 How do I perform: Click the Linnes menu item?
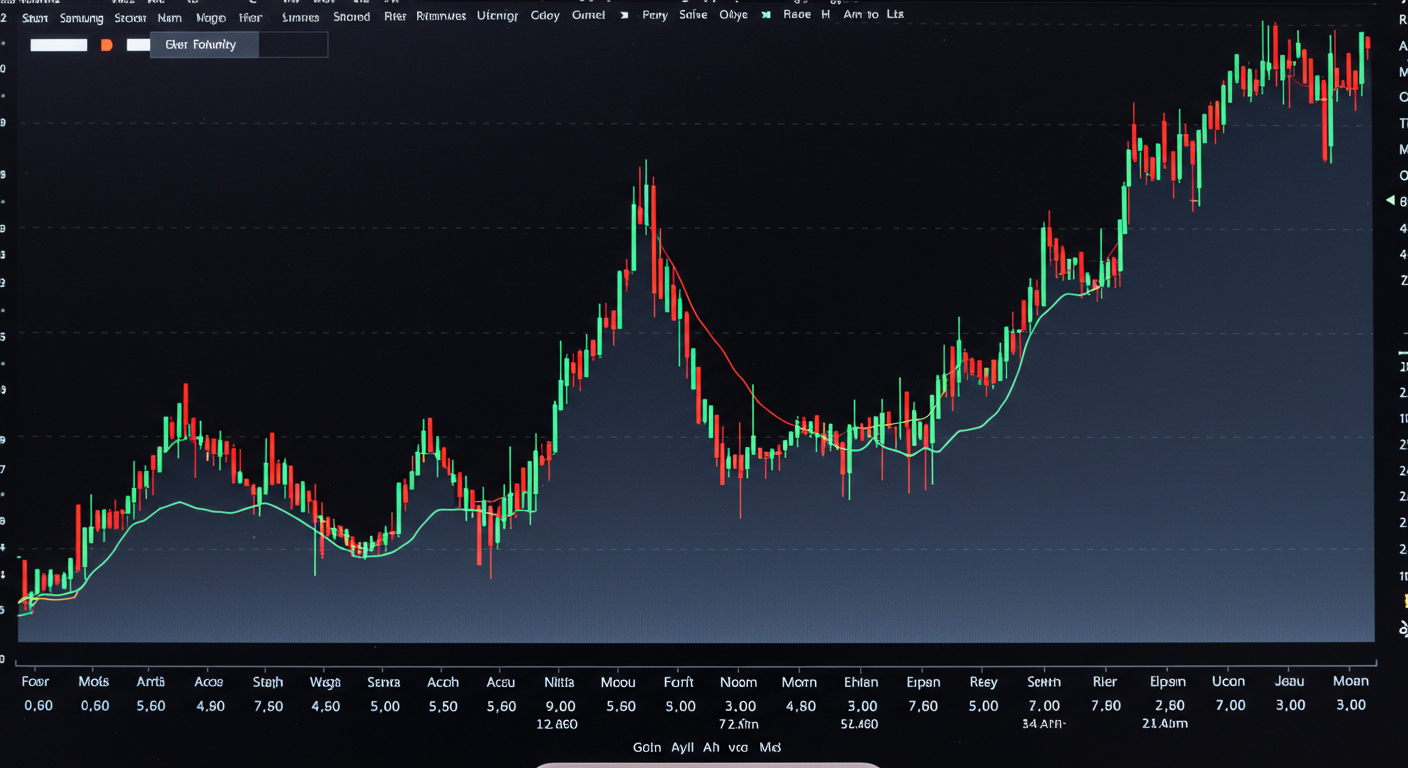tap(301, 17)
